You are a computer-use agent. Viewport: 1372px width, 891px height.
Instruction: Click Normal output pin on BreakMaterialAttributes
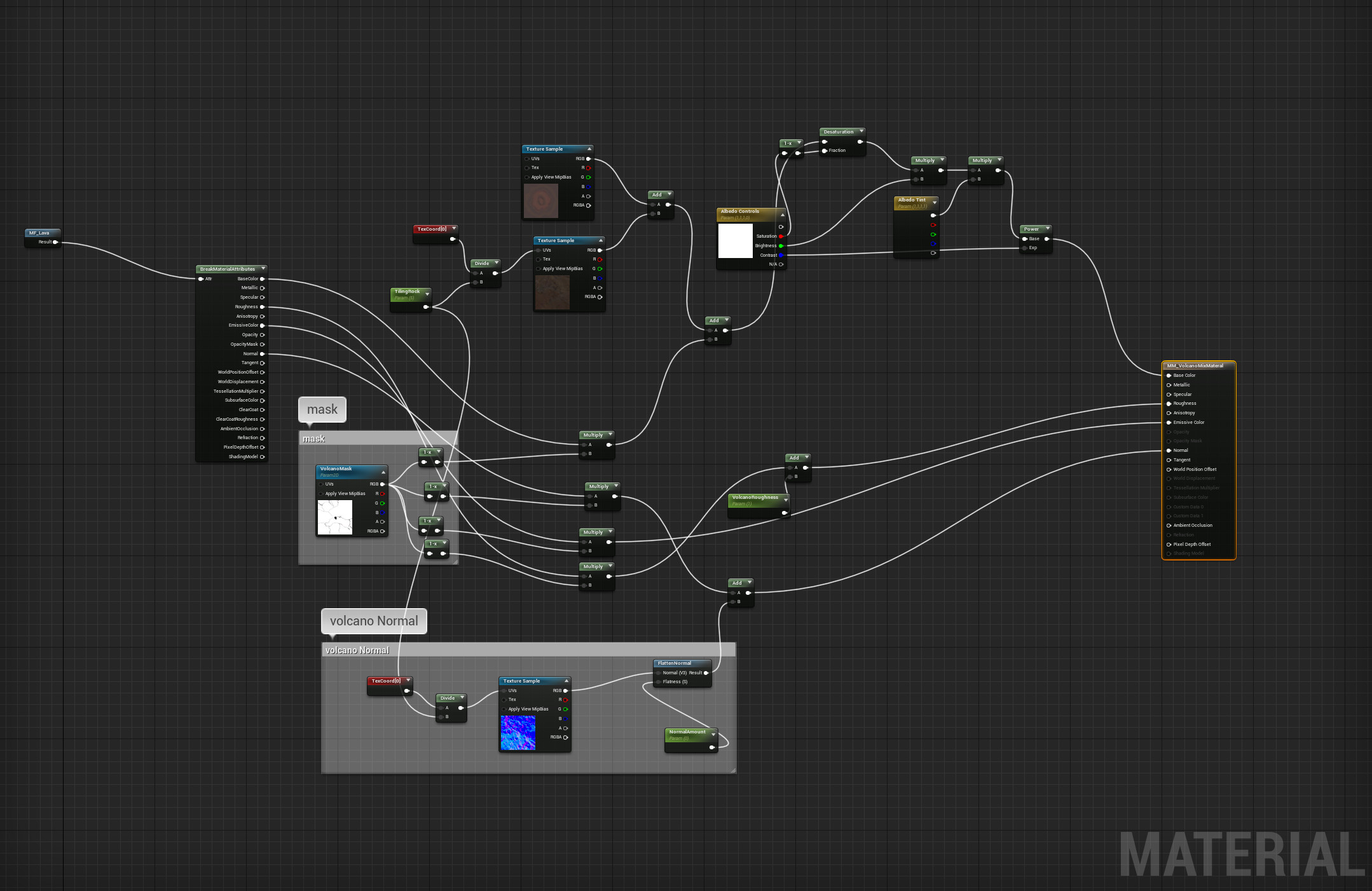[x=262, y=354]
